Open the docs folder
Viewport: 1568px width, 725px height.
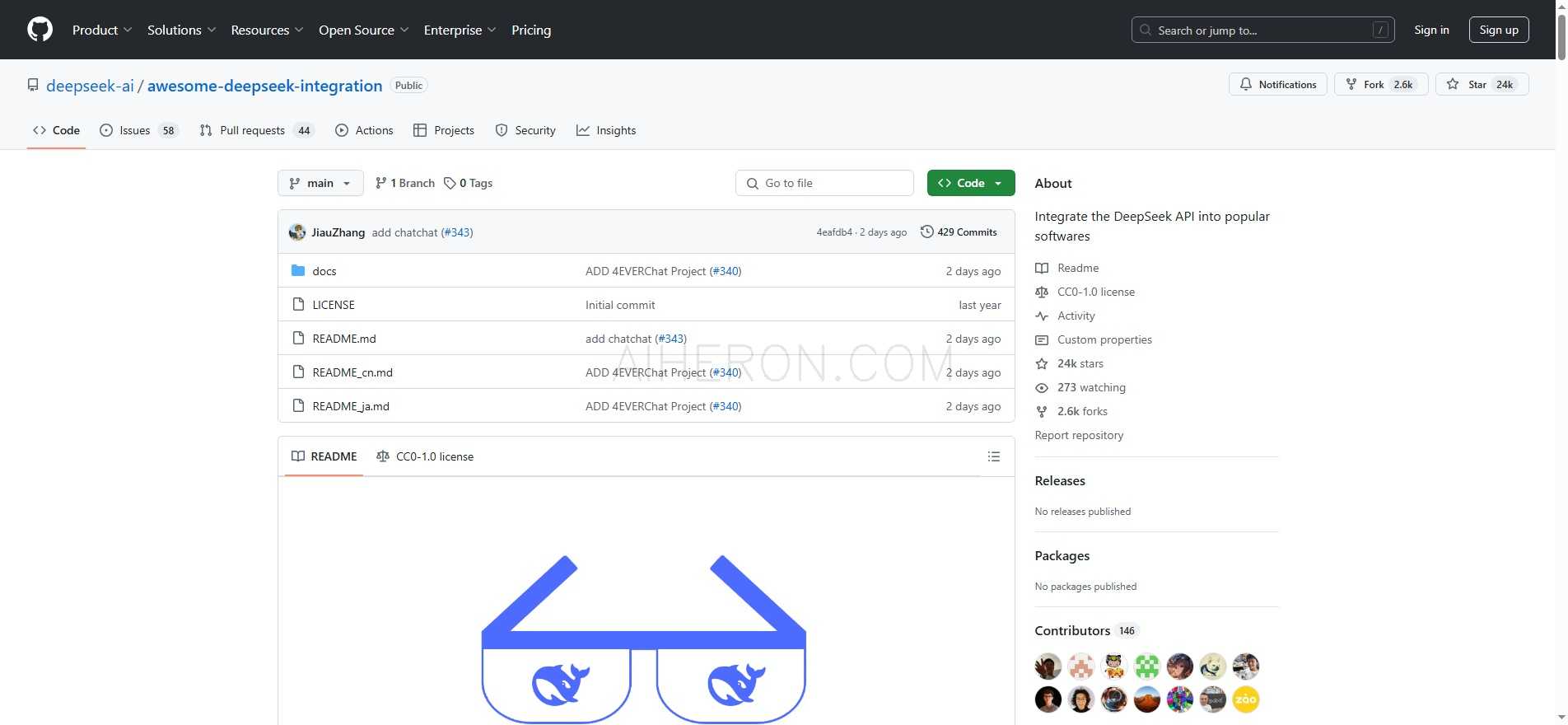[324, 271]
